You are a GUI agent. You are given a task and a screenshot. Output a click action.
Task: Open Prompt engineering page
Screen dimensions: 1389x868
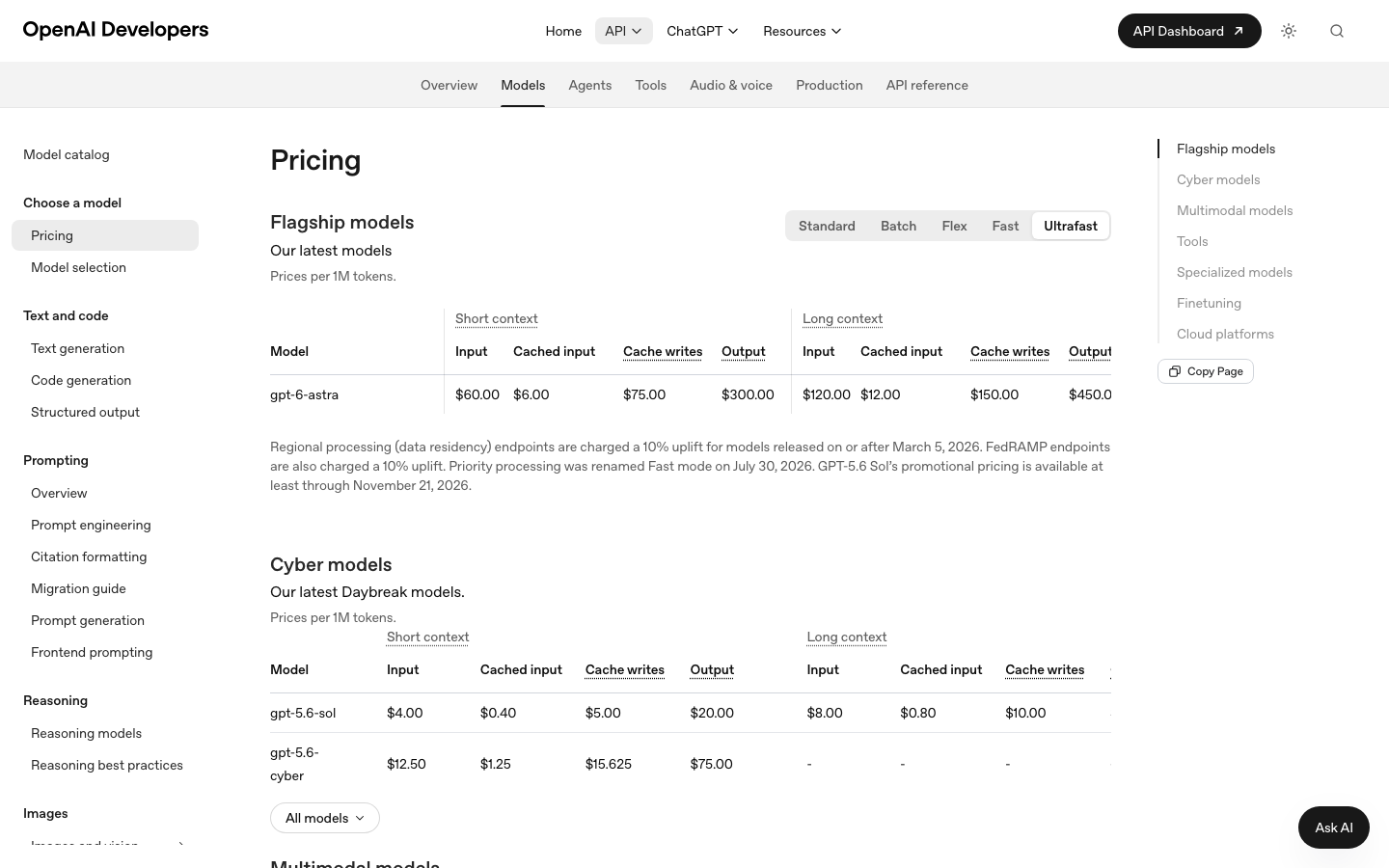(x=105, y=525)
